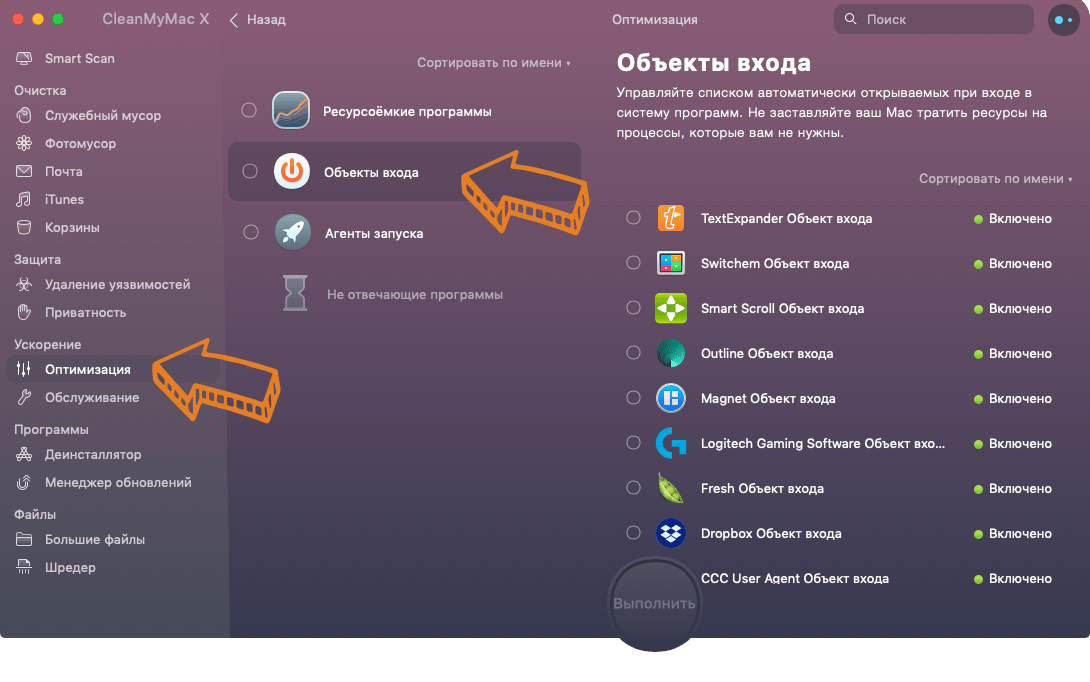
Task: Click the Оптимизация sliders icon
Action: (24, 369)
